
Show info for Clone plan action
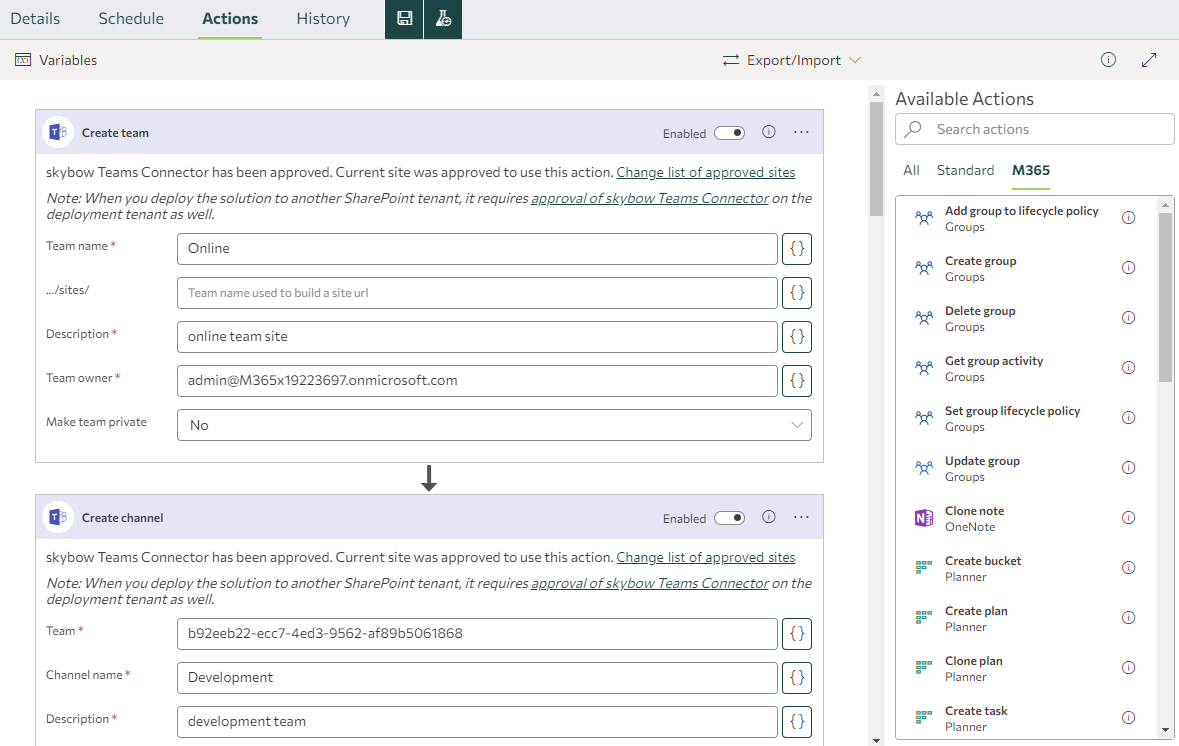coord(1129,668)
